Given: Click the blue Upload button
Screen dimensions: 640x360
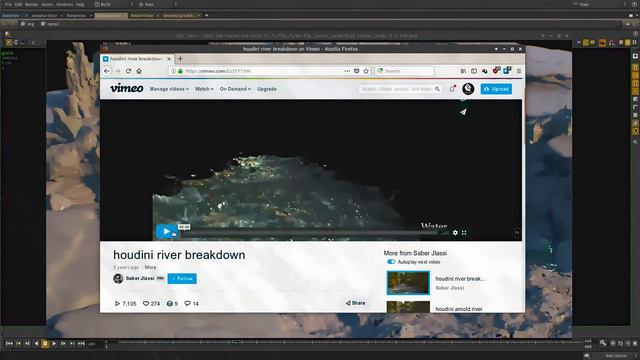Looking at the screenshot, I should [x=496, y=89].
